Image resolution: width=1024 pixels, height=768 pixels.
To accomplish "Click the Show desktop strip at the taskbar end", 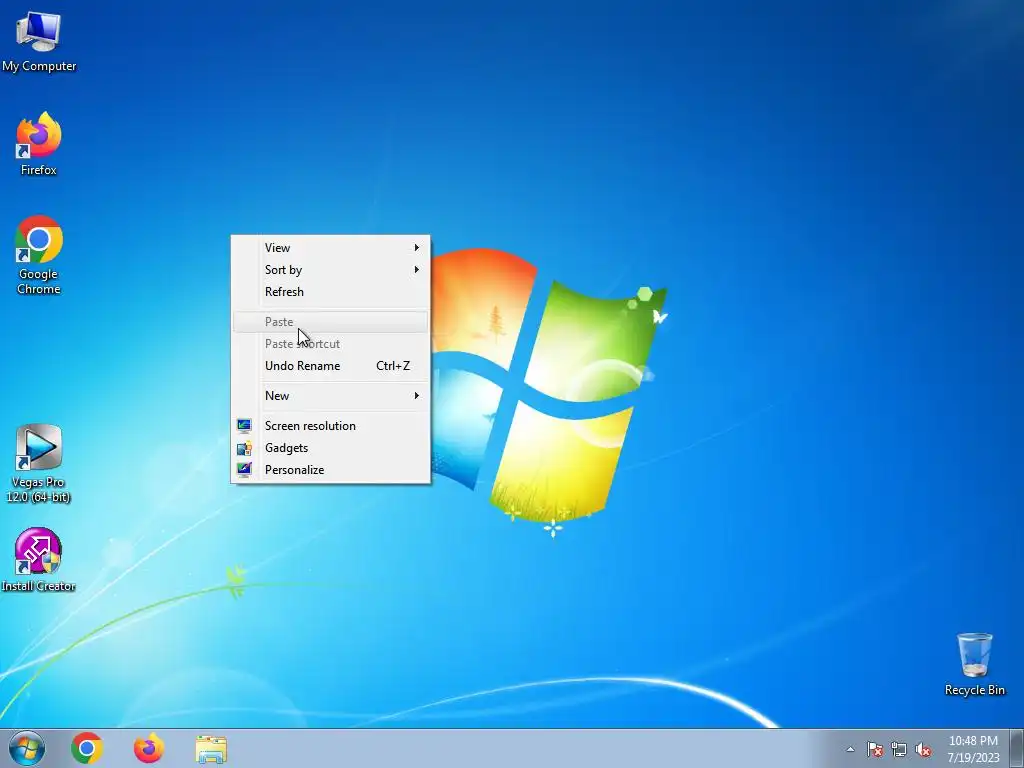I will click(x=1016, y=748).
